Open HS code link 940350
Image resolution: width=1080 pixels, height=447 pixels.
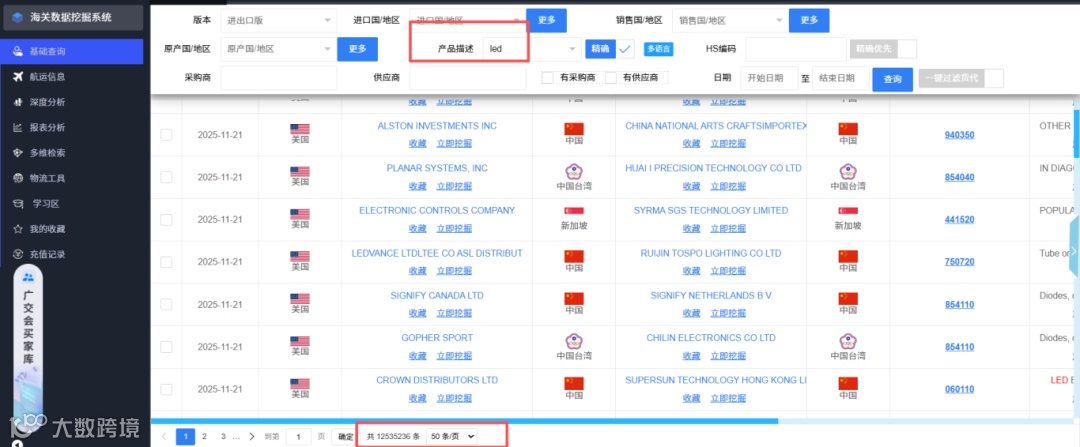pyautogui.click(x=959, y=135)
